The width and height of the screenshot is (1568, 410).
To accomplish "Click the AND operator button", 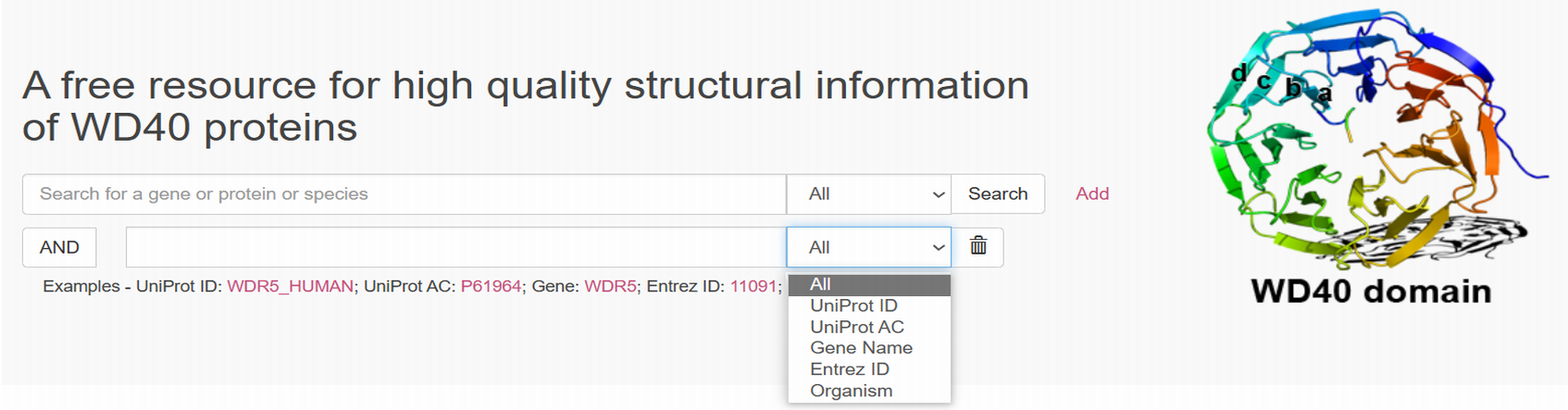I will pos(59,247).
